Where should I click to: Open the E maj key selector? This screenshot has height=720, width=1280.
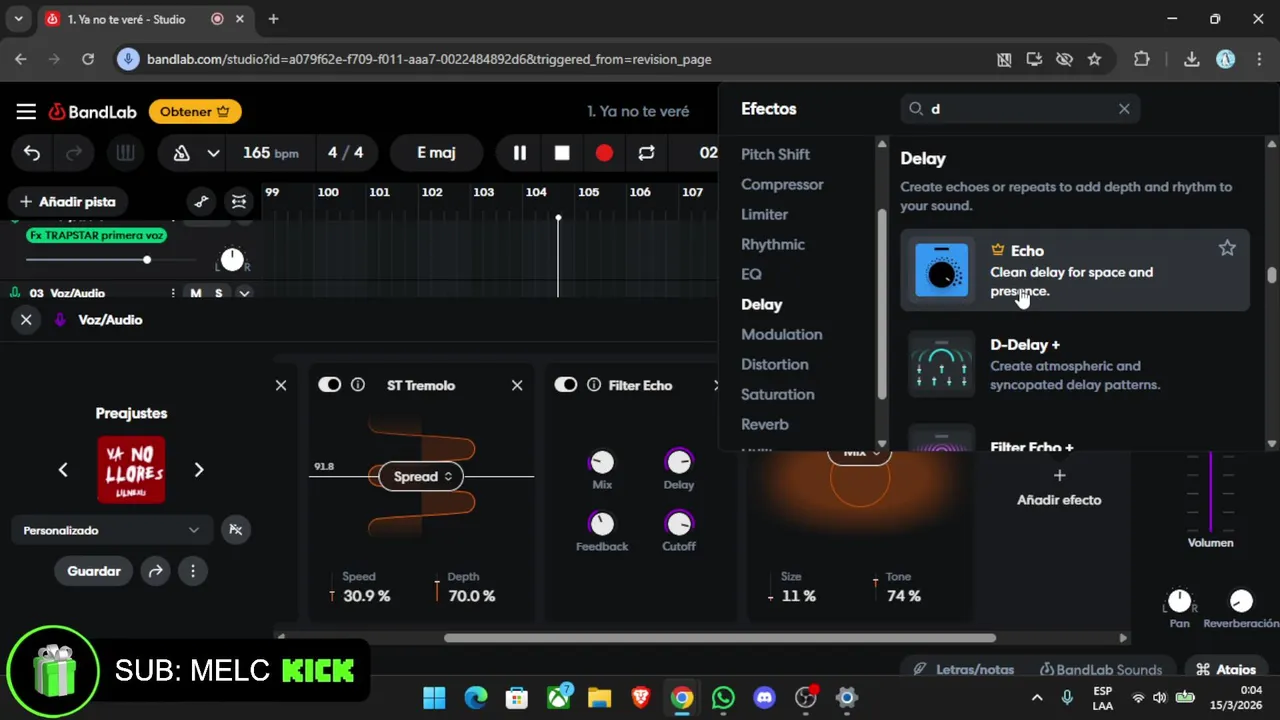tap(436, 153)
